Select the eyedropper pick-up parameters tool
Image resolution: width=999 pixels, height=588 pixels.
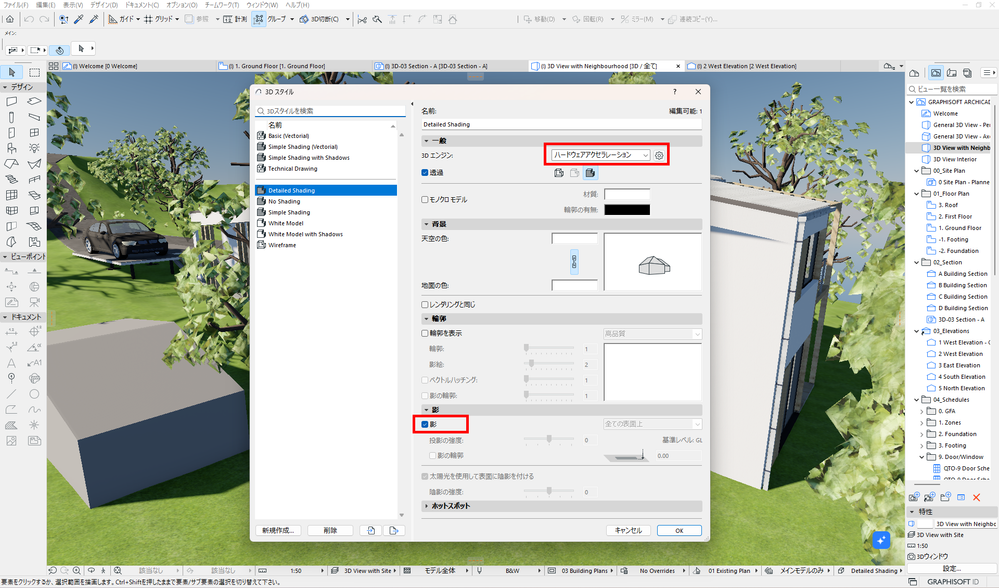pyautogui.click(x=79, y=19)
